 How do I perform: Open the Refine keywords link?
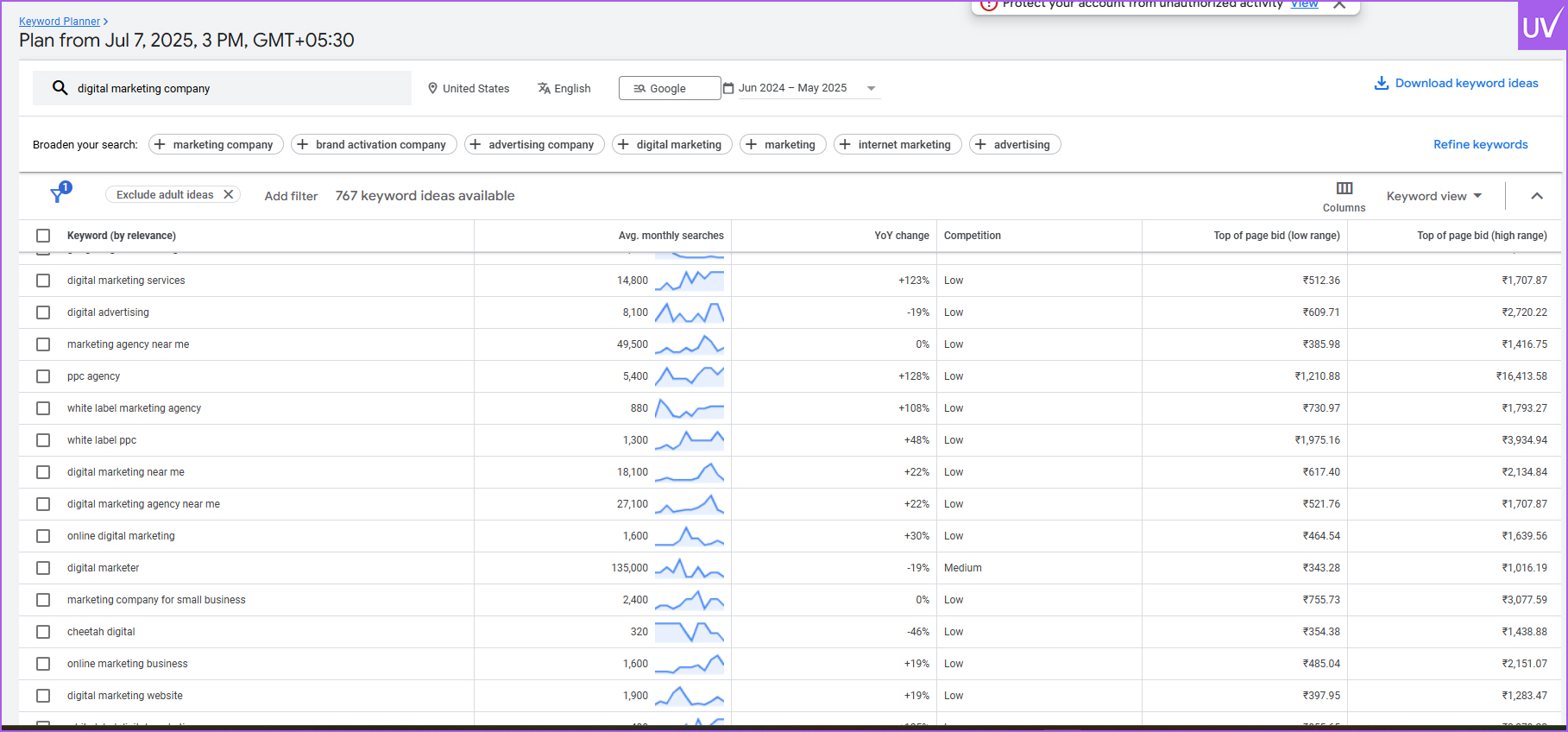click(x=1480, y=144)
